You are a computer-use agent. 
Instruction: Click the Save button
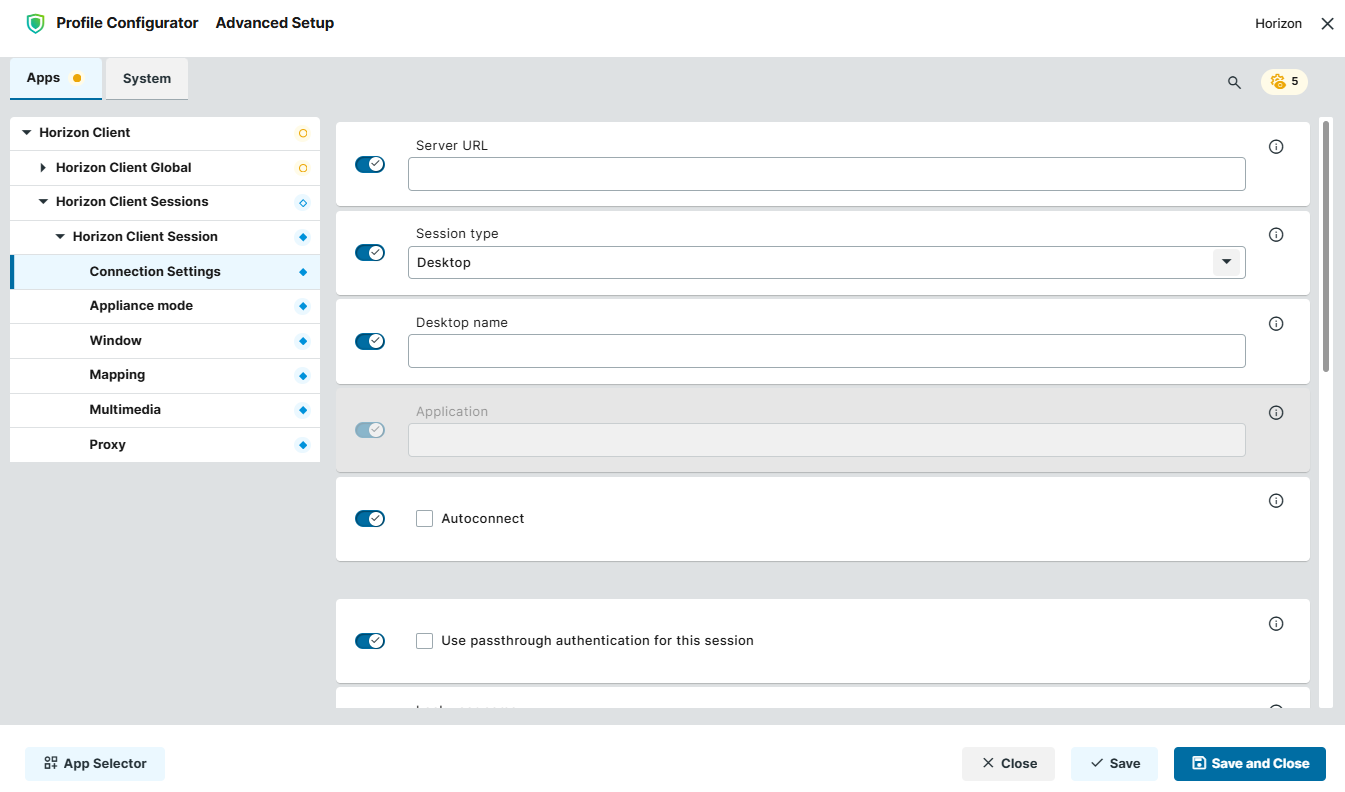(x=1114, y=764)
